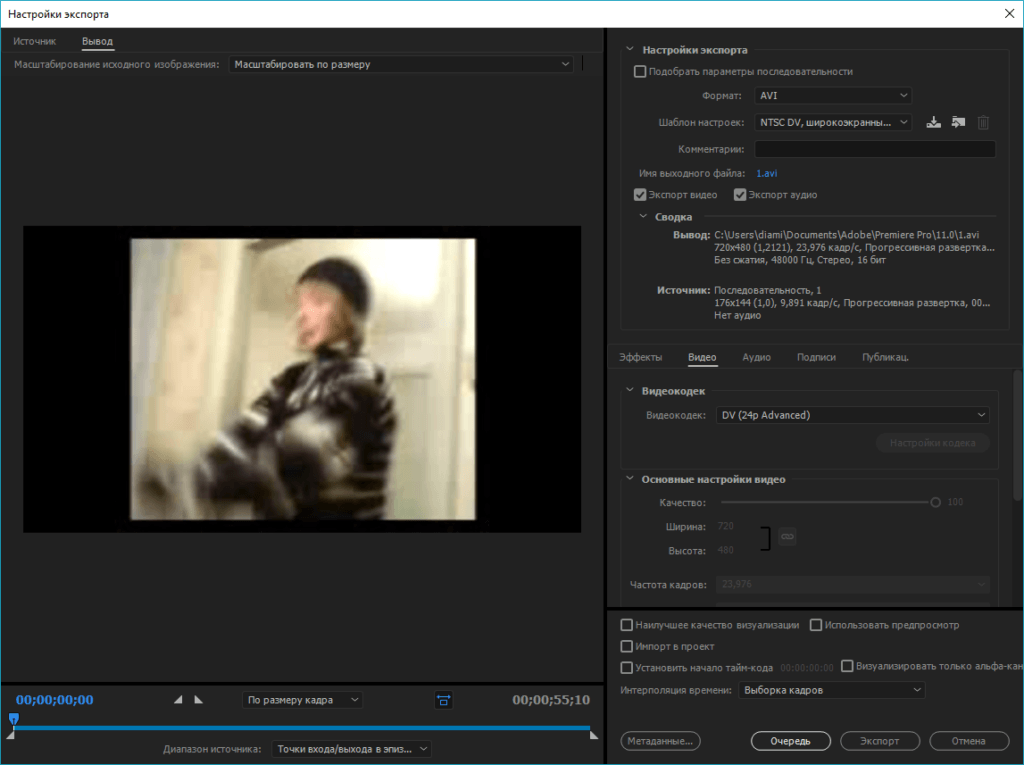
Task: Switch to the Аудио tab
Action: pos(756,357)
